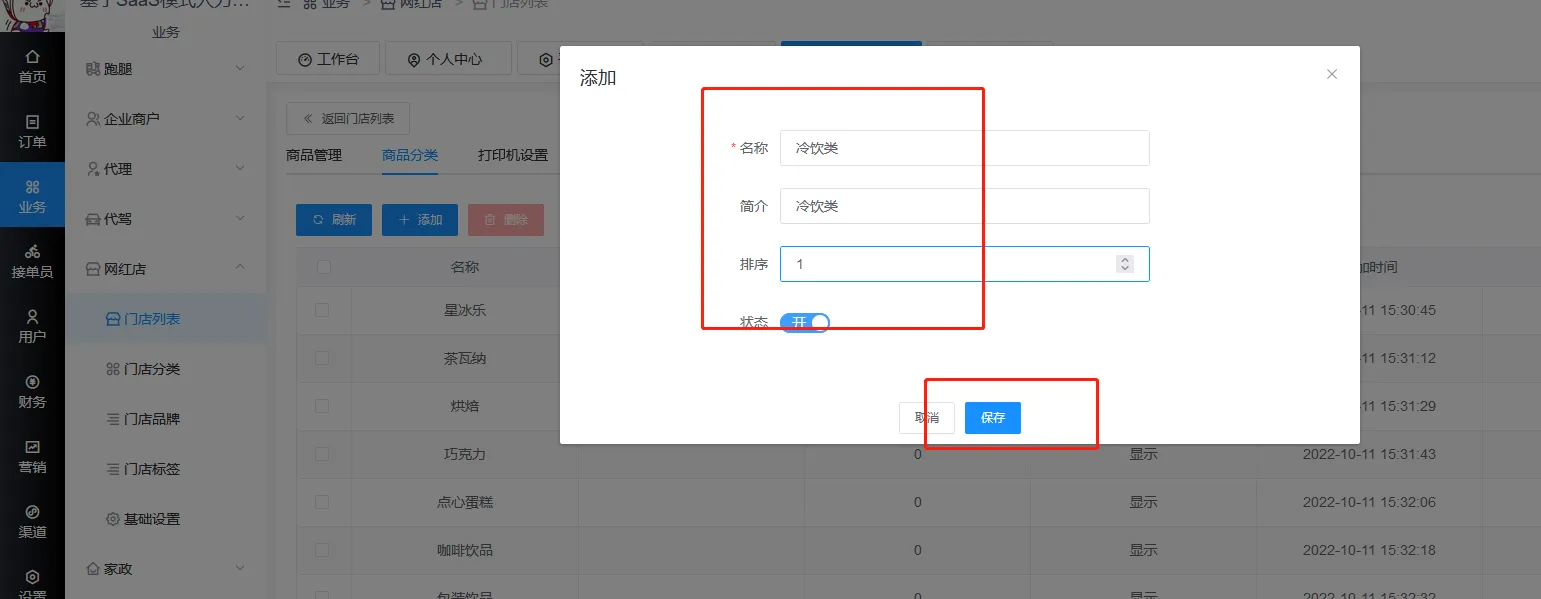The height and width of the screenshot is (599, 1541).
Task: Click the 首页 home icon in sidebar
Action: click(32, 57)
